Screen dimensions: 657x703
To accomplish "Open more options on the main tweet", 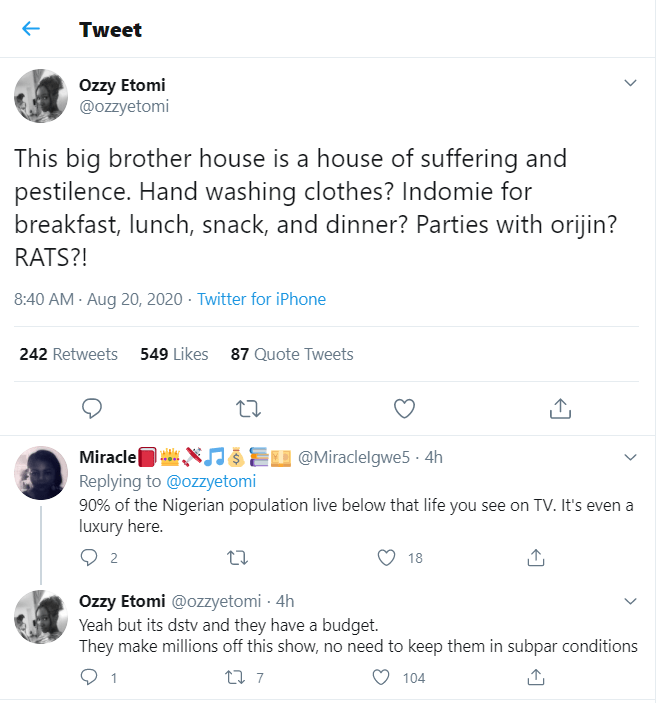I will click(630, 83).
